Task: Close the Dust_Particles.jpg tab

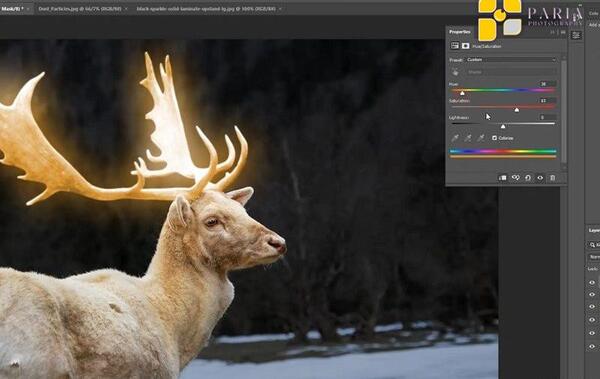Action: 126,8
